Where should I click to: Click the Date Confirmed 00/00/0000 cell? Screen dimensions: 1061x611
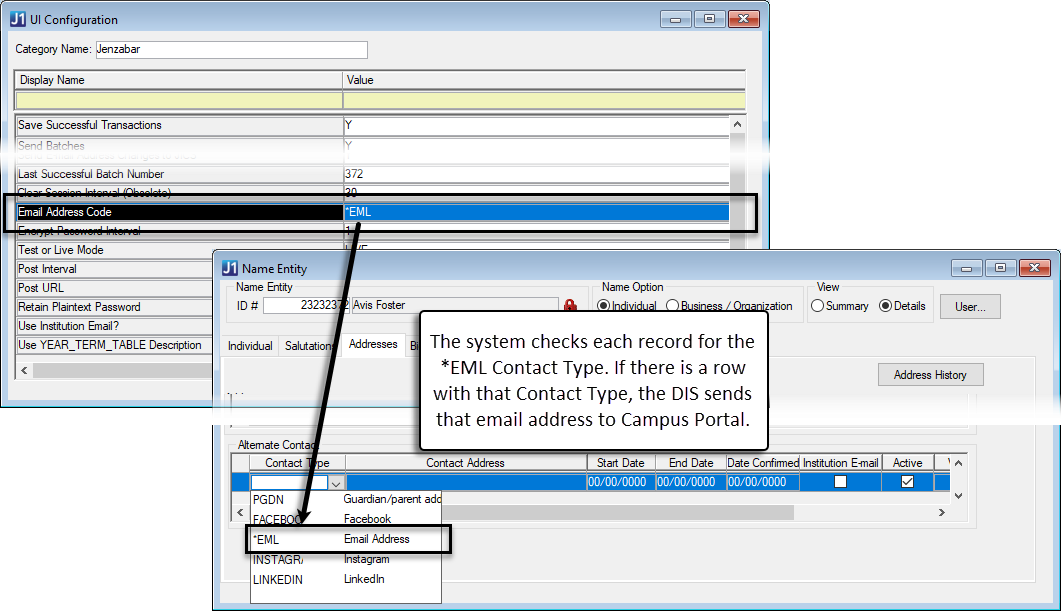point(763,482)
